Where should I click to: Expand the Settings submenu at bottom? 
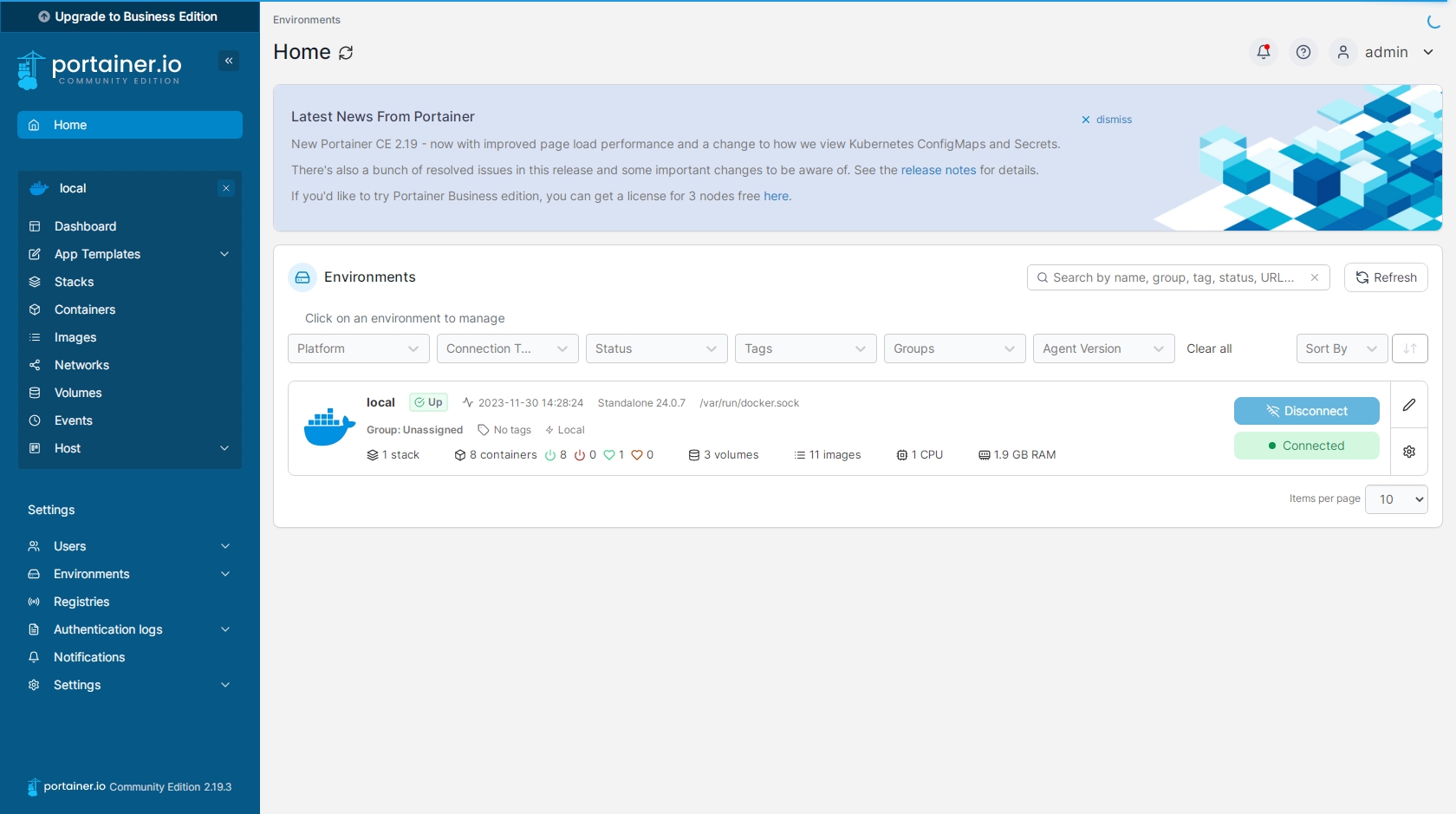tap(225, 685)
